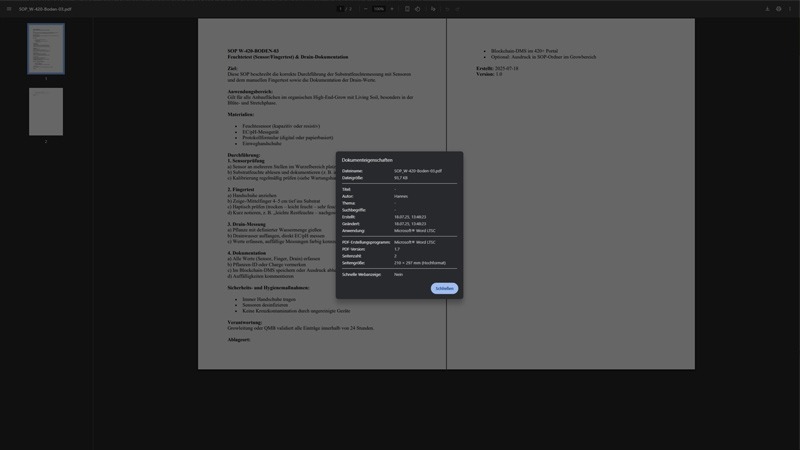800x450 pixels.
Task: Click the zoom in plus button
Action: pyautogui.click(x=392, y=9)
